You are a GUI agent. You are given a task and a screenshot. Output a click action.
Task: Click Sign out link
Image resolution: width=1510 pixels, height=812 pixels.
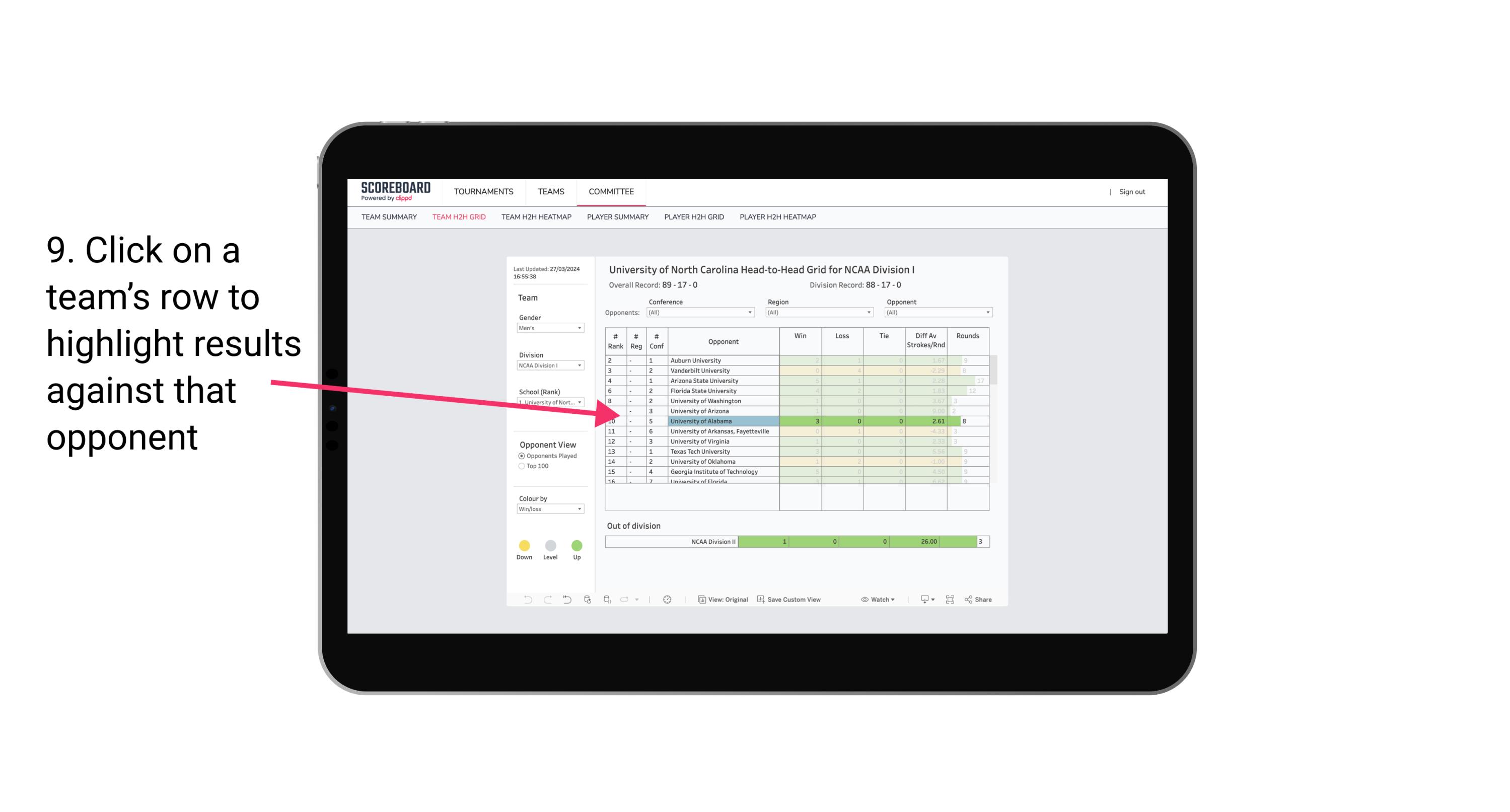[1131, 190]
